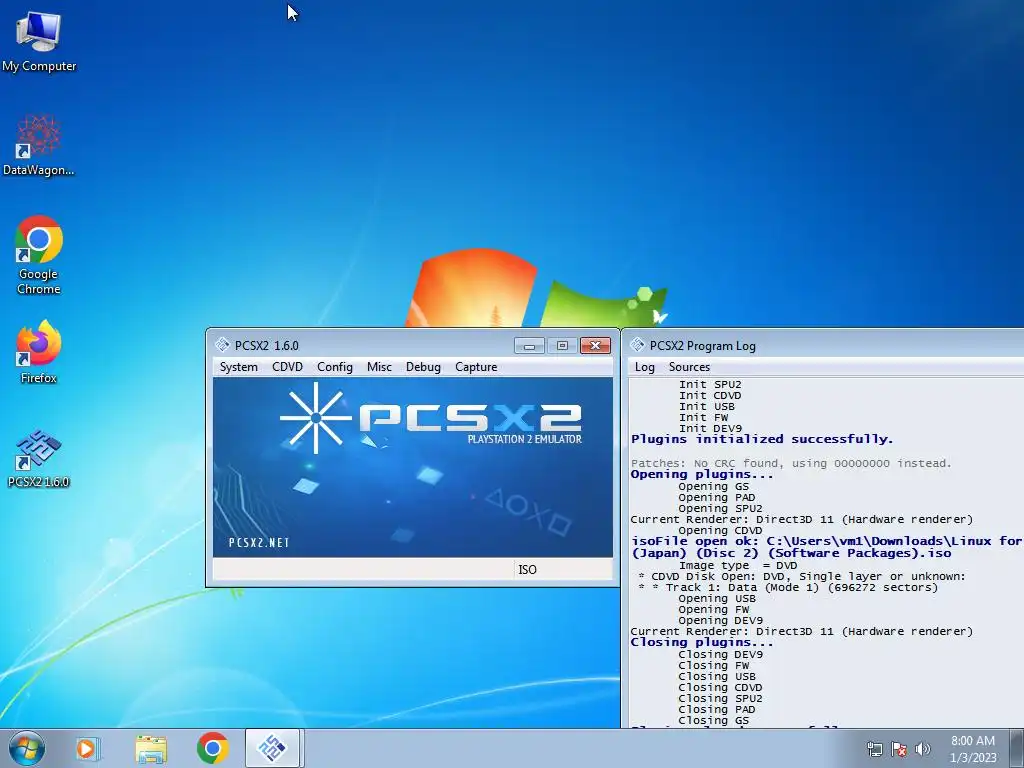Click the volume speaker tray icon
This screenshot has height=768, width=1024.
tap(922, 749)
